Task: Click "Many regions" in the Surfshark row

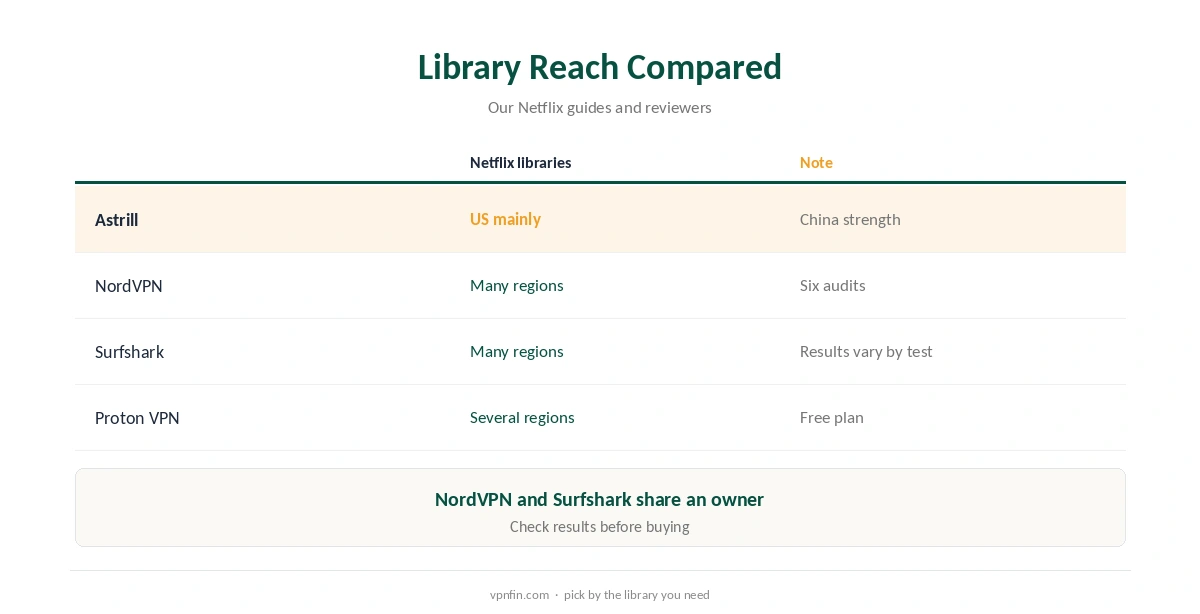Action: tap(517, 351)
